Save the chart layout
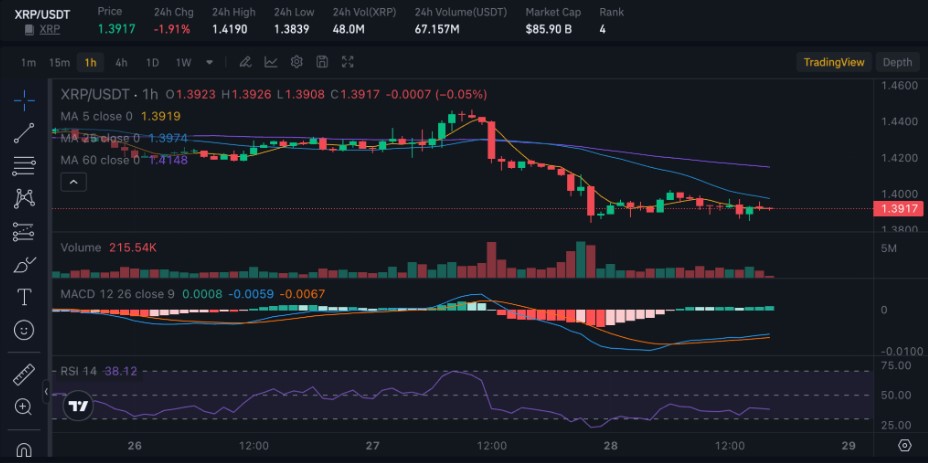Screen dimensions: 928x463 coord(322,62)
